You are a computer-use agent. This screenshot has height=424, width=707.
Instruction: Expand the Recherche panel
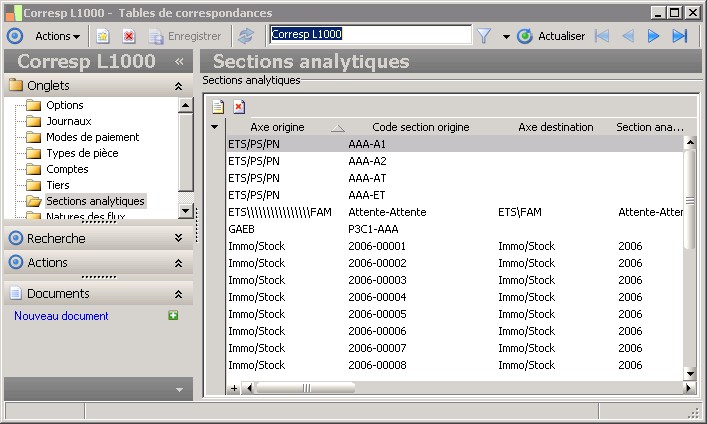click(x=178, y=239)
